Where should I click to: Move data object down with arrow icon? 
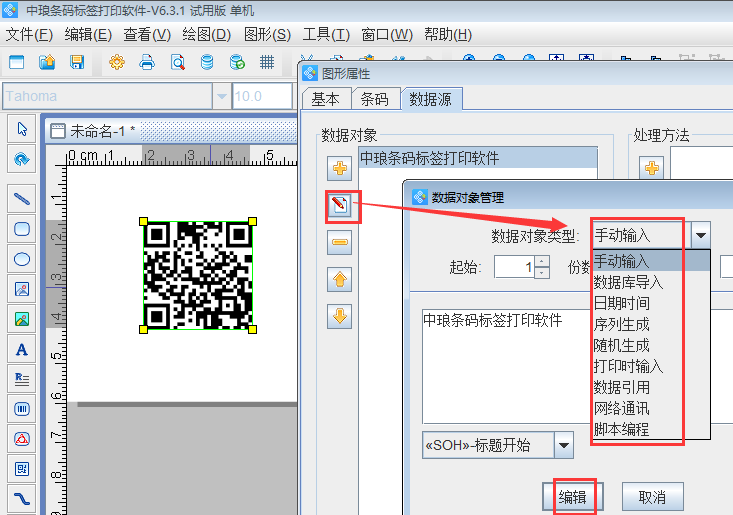(x=340, y=317)
